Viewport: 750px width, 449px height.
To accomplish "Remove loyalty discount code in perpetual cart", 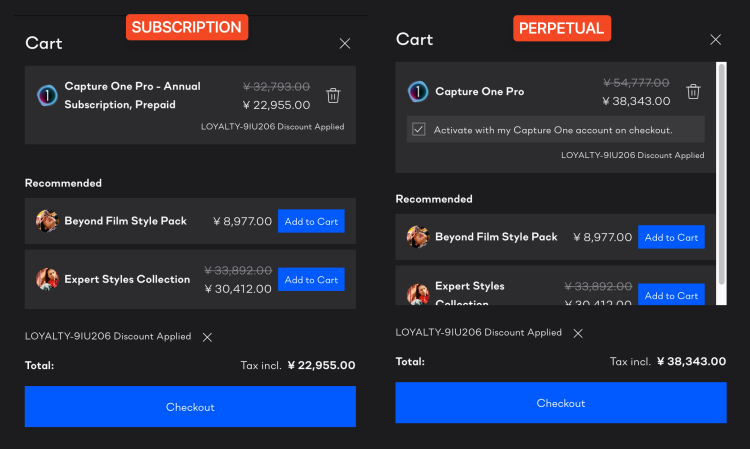I will tap(578, 333).
